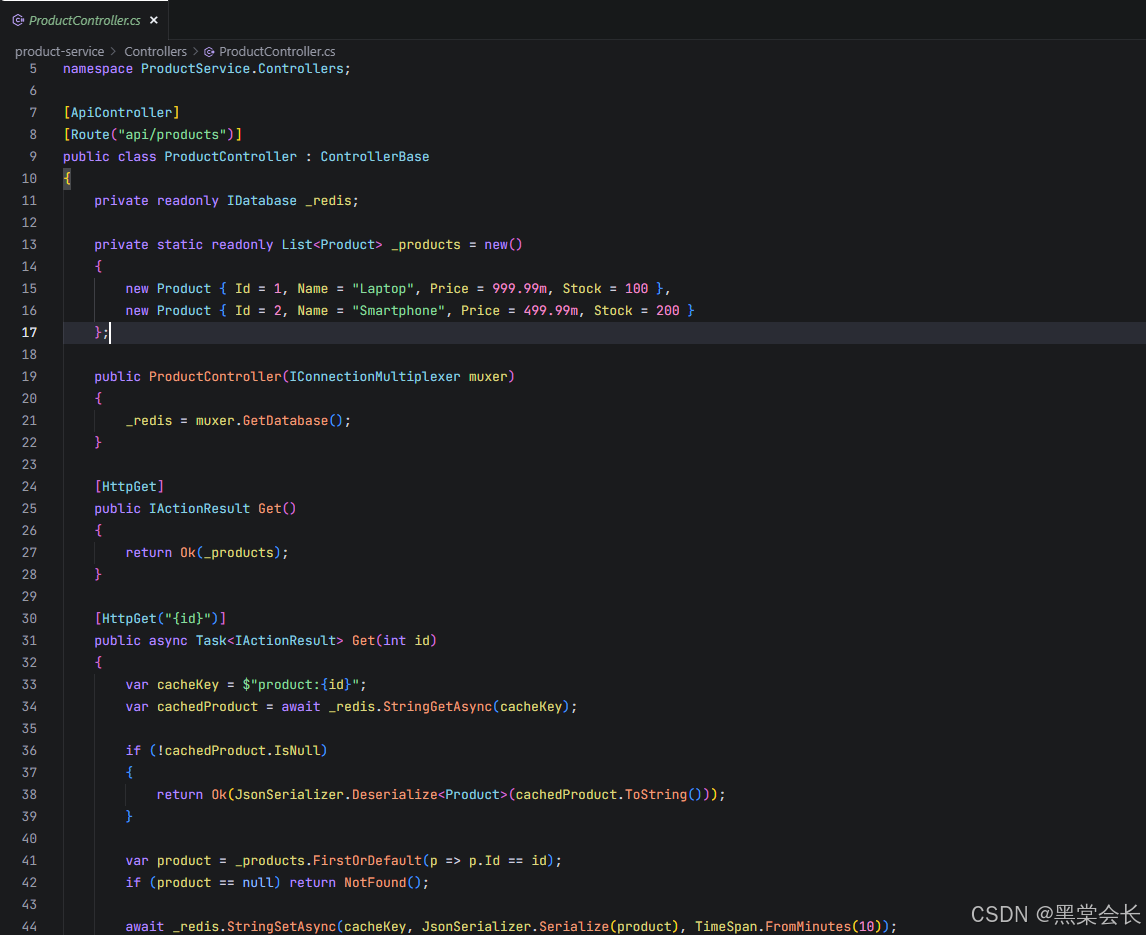Click line number 31 in gutter
1146x935 pixels.
29,640
